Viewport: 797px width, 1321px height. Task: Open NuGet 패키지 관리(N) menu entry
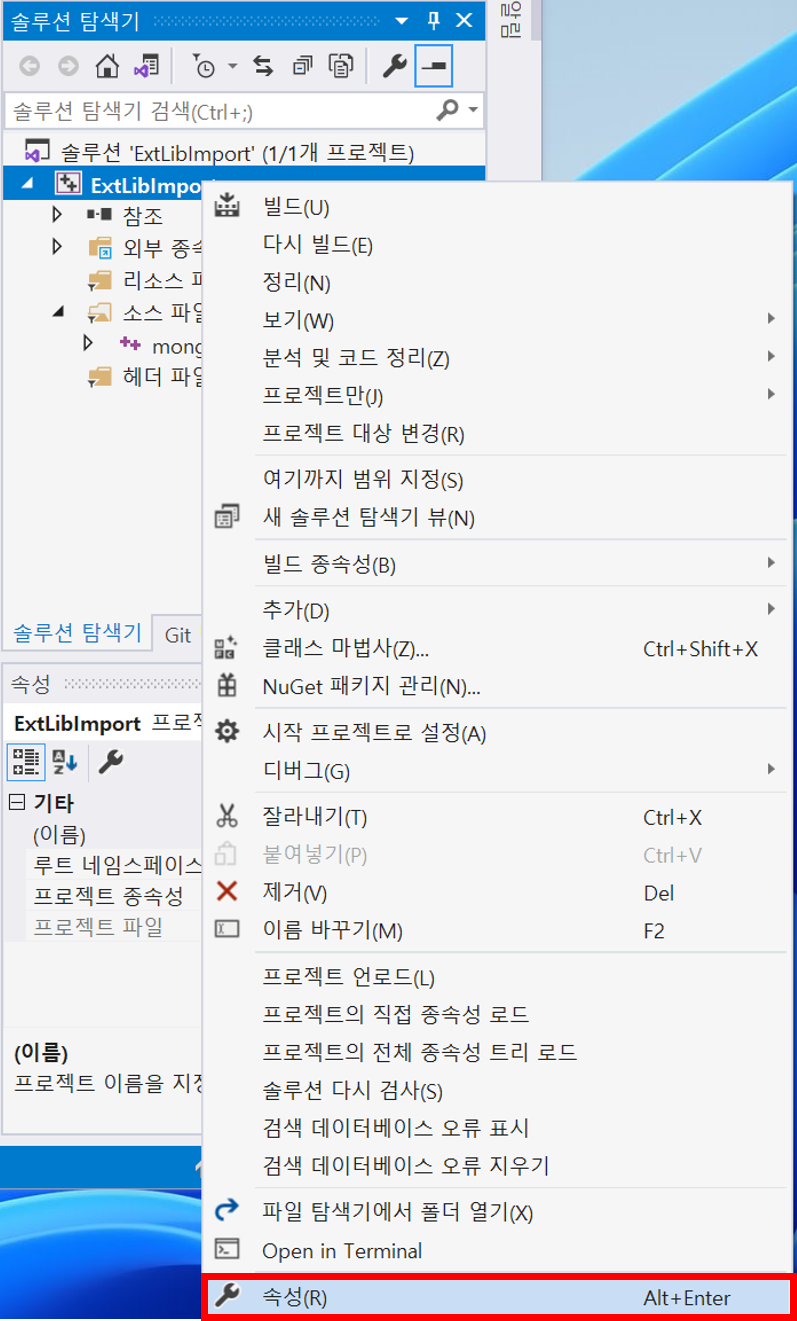(494, 687)
